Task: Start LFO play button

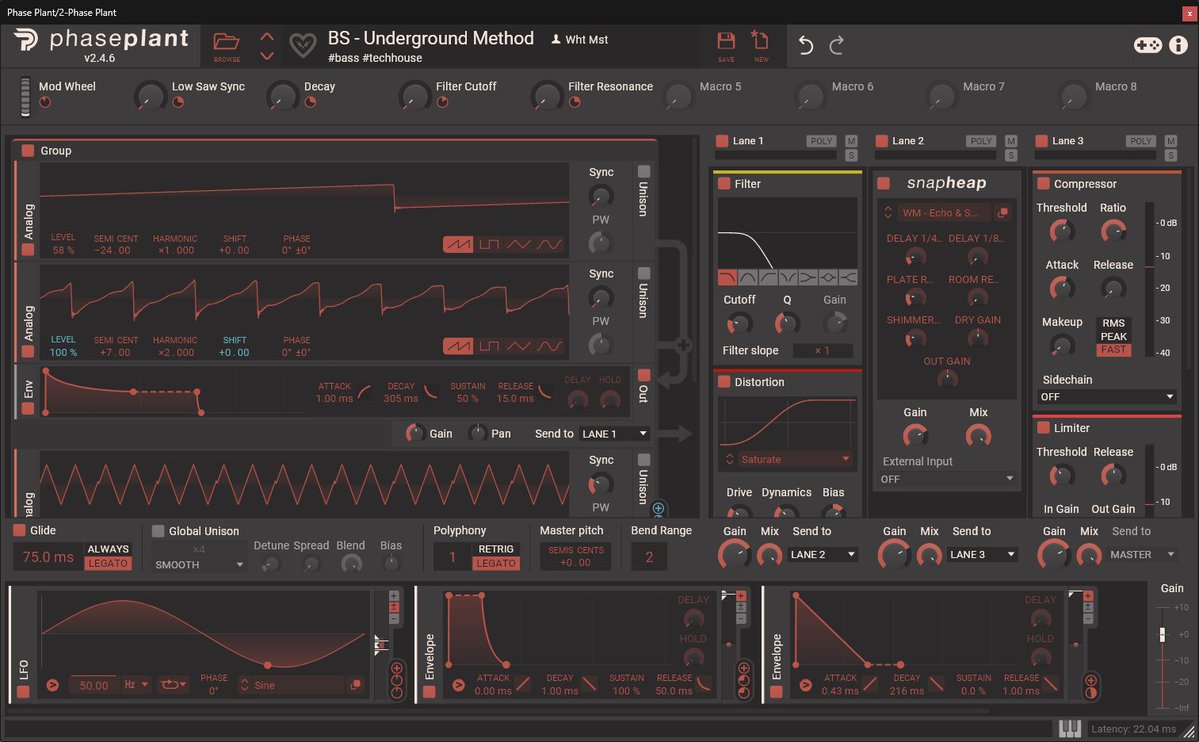Action: [x=52, y=685]
